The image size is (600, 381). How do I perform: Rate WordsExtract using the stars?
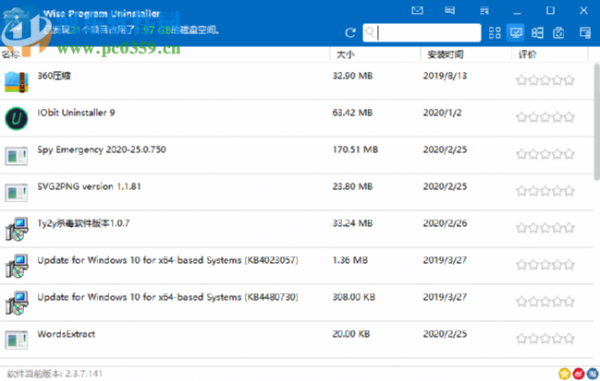(x=545, y=338)
